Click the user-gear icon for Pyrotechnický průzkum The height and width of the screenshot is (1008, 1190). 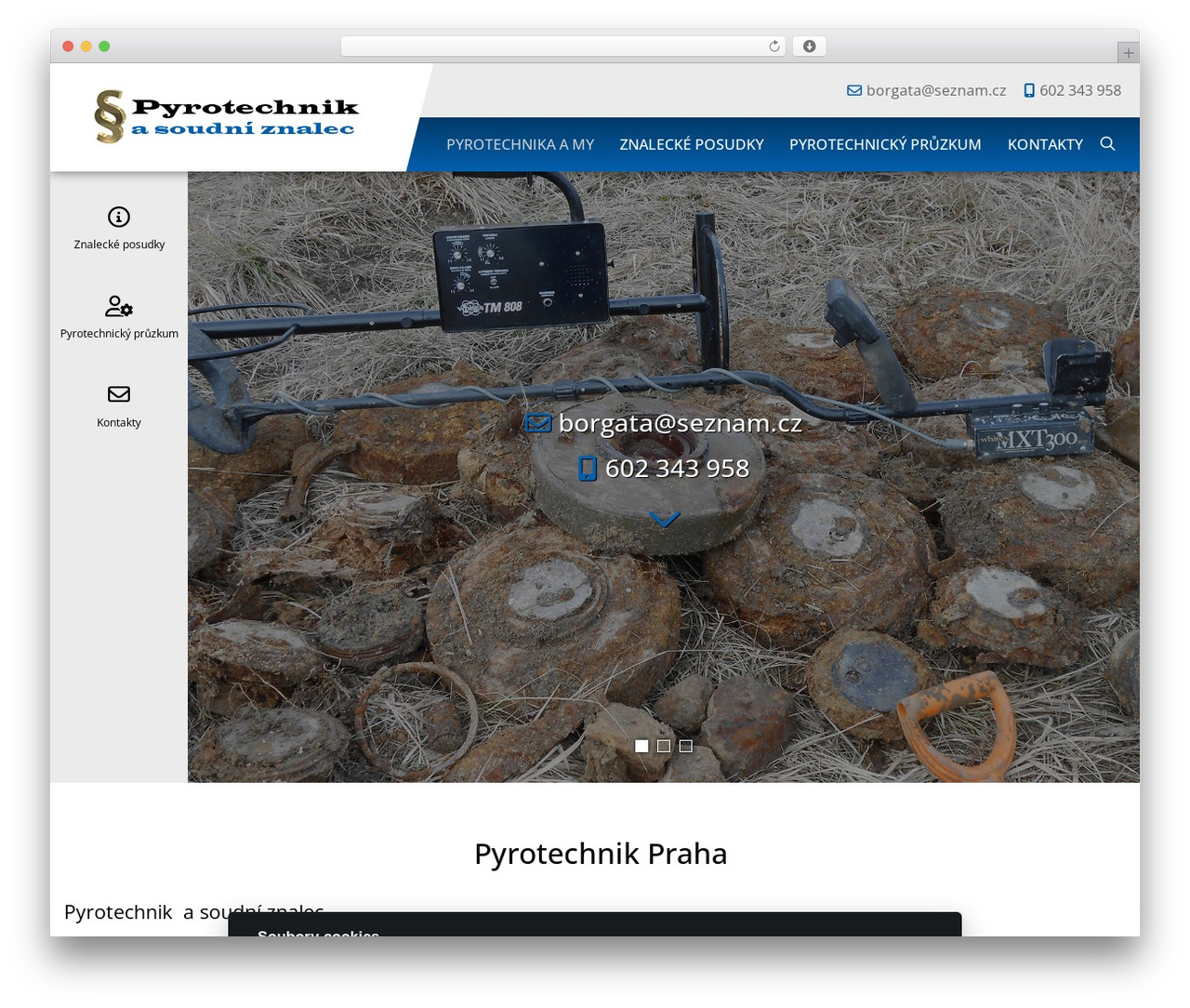tap(119, 306)
